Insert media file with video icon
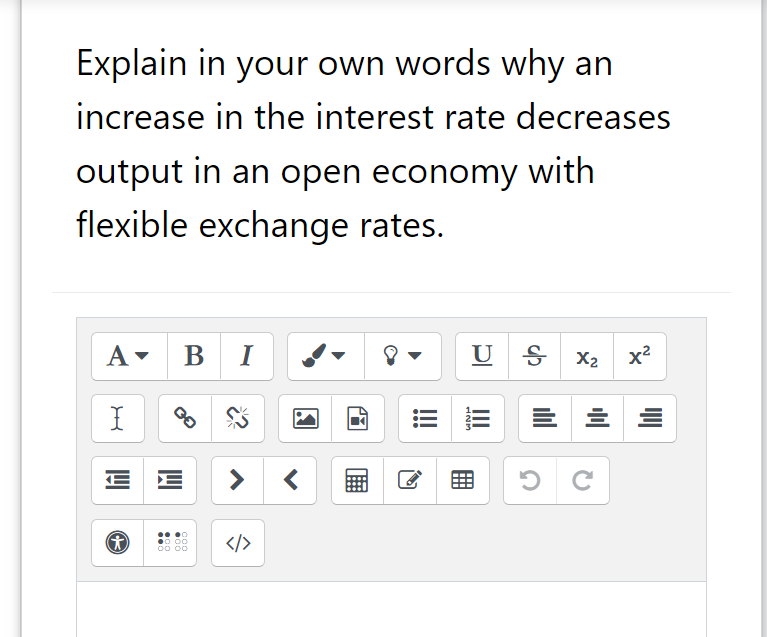 point(358,418)
